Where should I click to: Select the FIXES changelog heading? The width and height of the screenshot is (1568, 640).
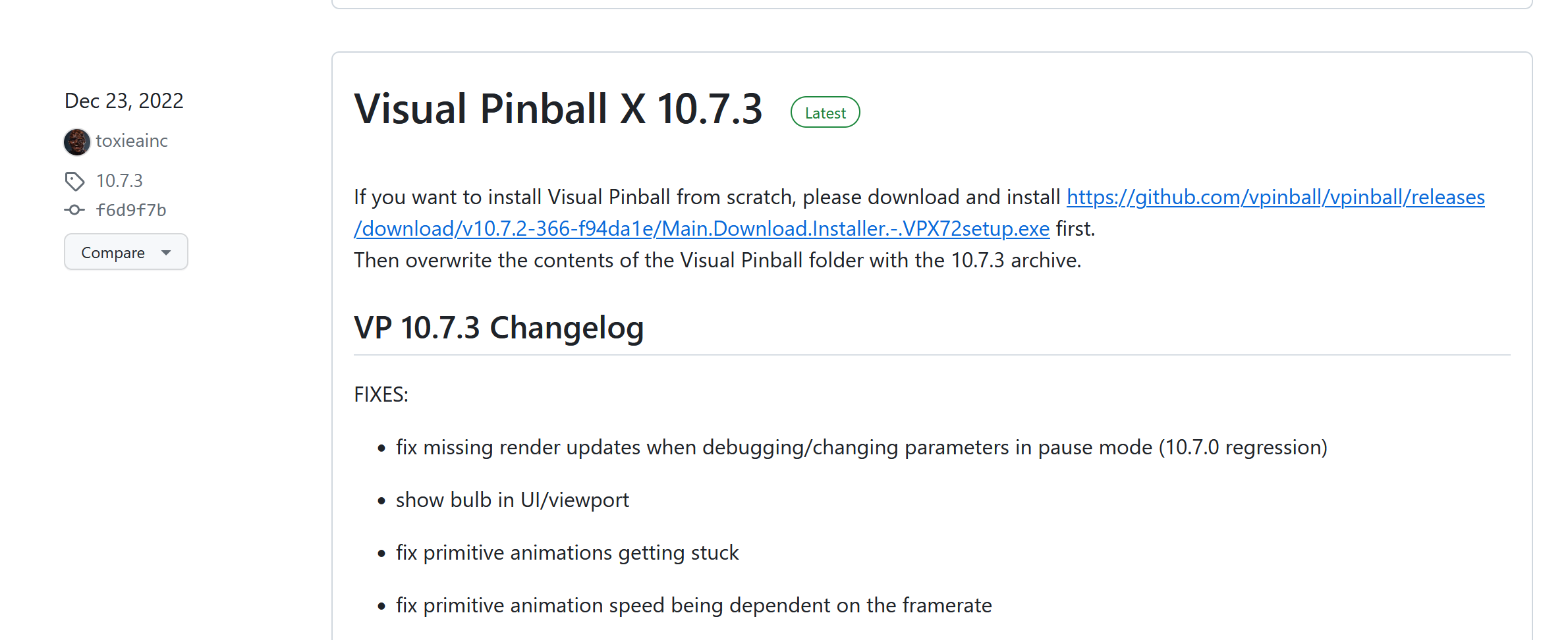[381, 393]
